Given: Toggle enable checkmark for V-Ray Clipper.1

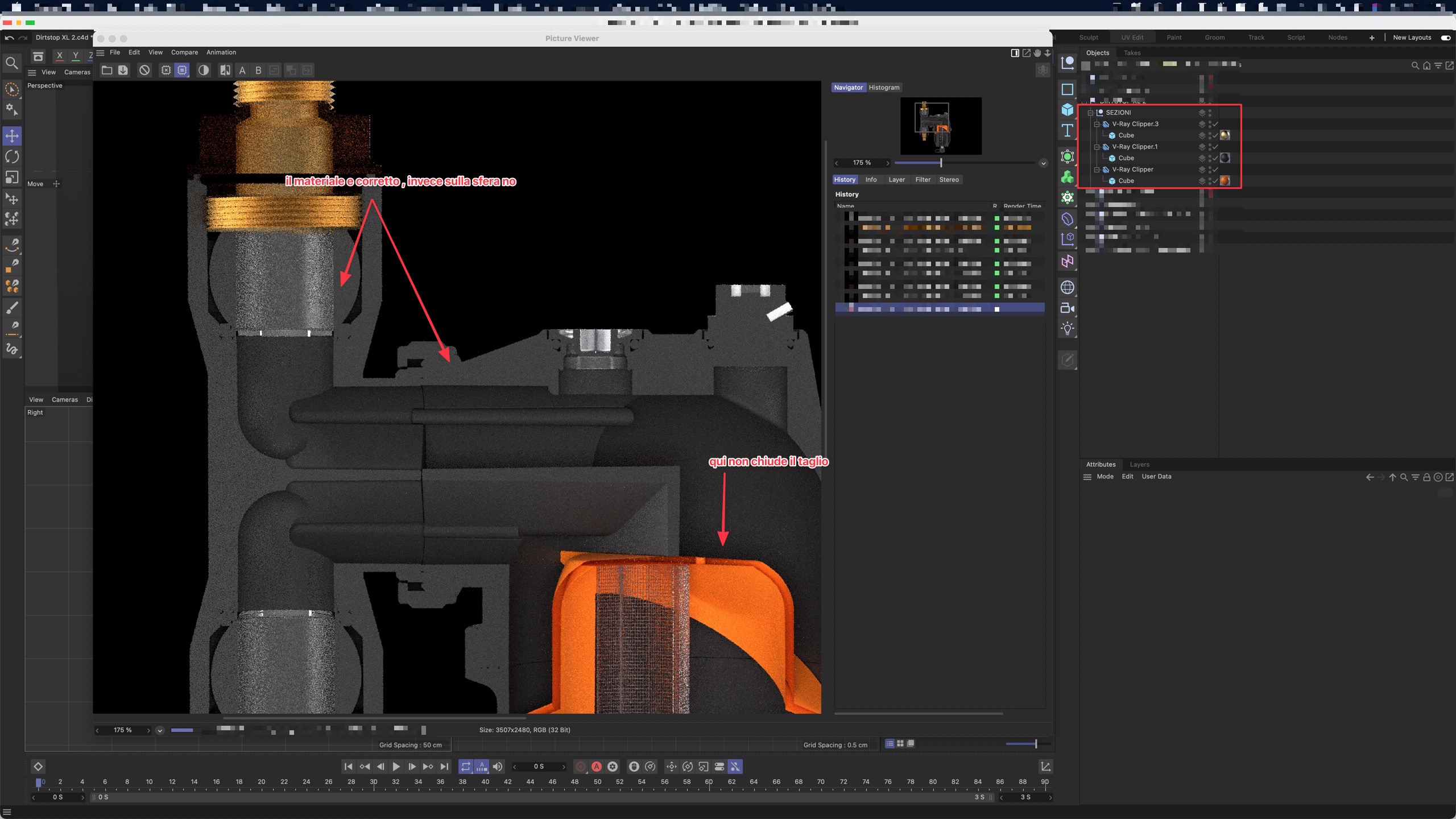Looking at the screenshot, I should (1215, 147).
